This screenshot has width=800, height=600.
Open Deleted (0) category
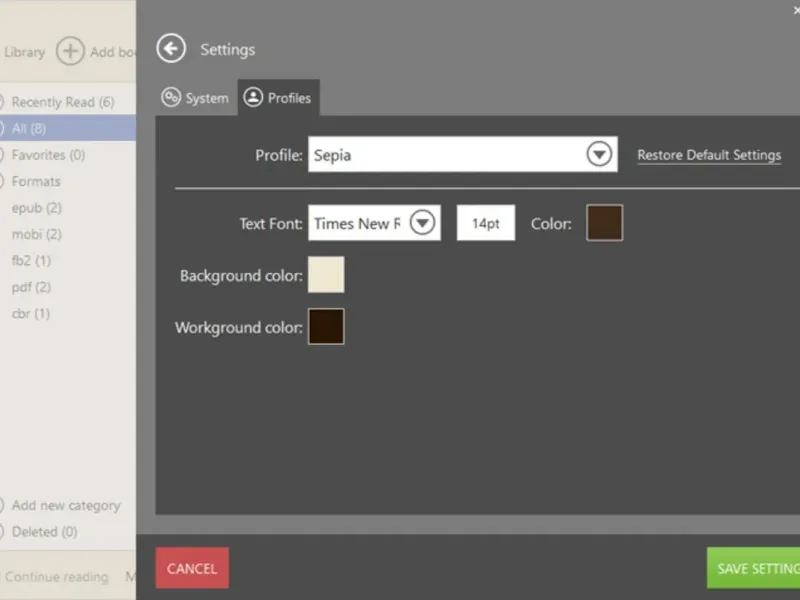click(44, 532)
